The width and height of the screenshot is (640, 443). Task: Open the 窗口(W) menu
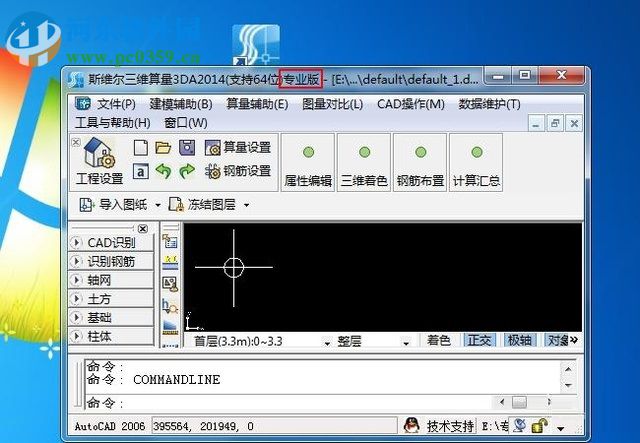pyautogui.click(x=186, y=122)
